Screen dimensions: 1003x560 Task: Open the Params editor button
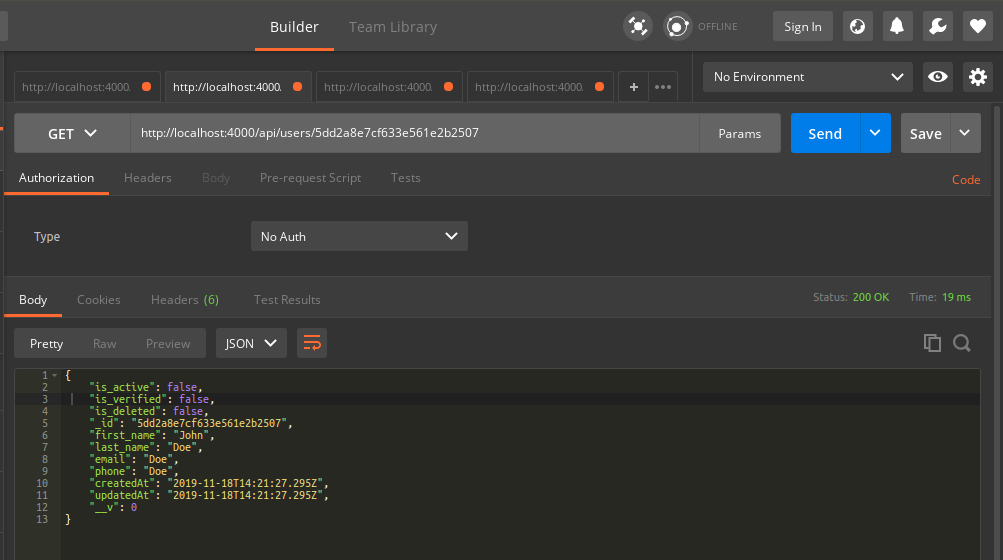739,133
